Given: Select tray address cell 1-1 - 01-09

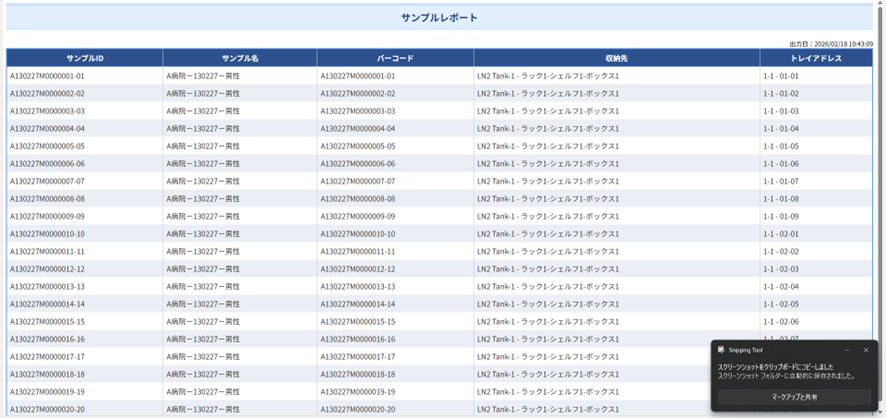Looking at the screenshot, I should coord(781,216).
